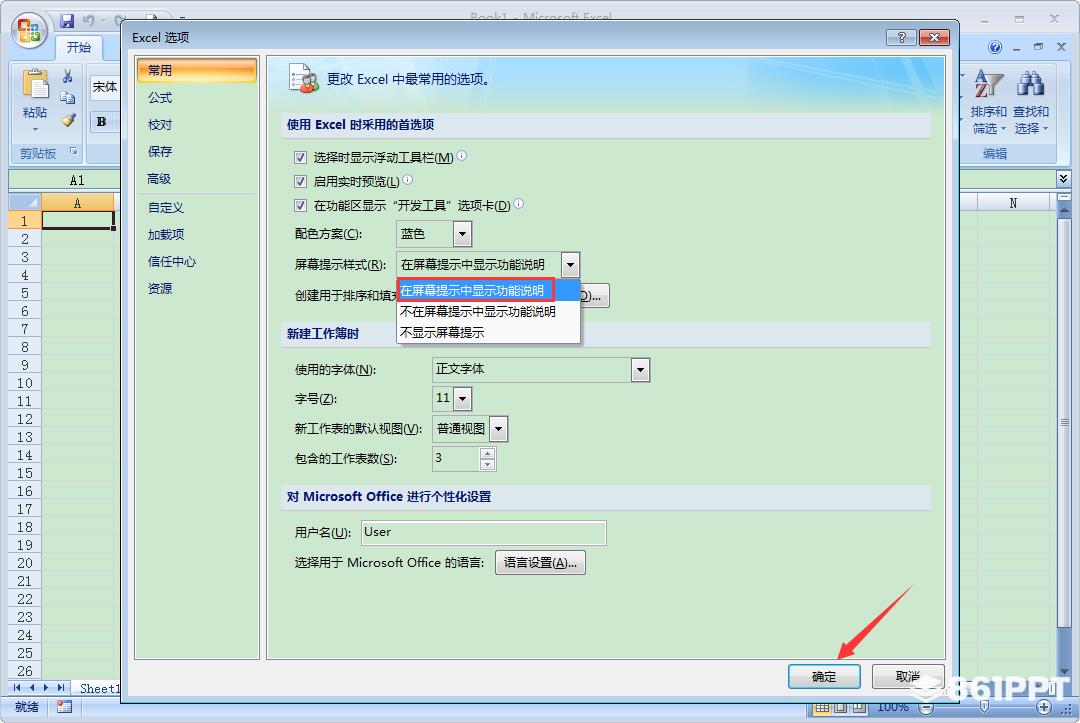Select 在屏幕提示中显示功能说明 option
Screen dimensions: 1080x723
point(488,291)
